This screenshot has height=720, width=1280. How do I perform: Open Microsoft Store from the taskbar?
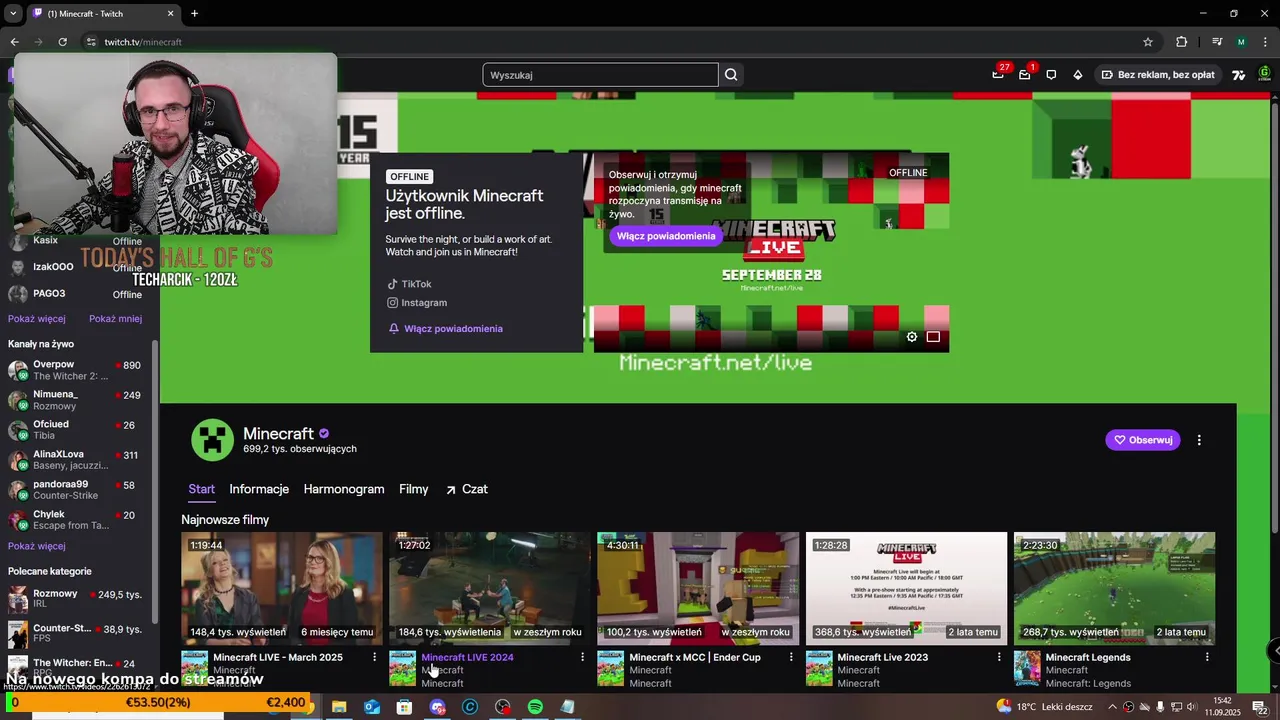404,707
